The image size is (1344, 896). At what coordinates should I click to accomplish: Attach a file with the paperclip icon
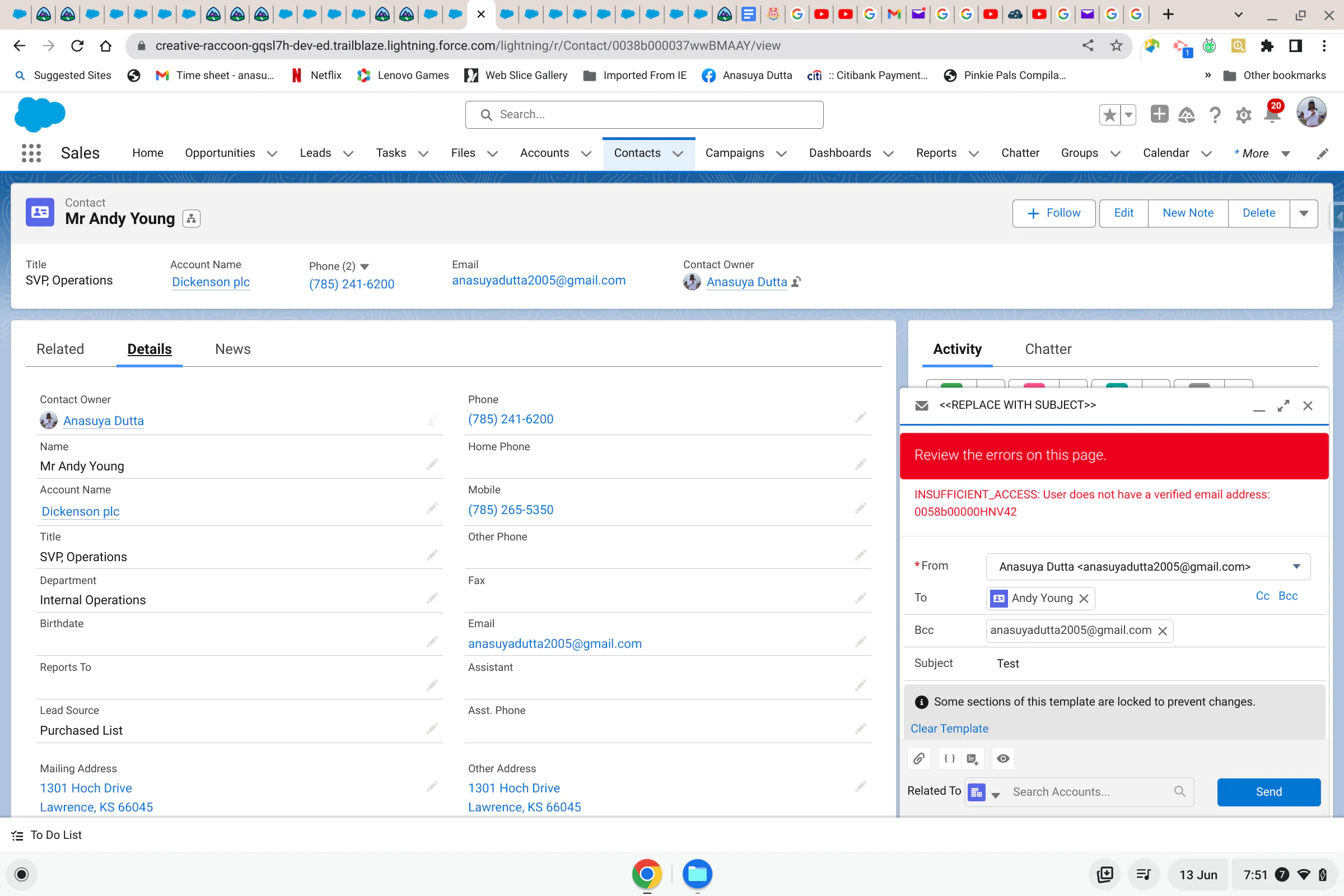[919, 759]
